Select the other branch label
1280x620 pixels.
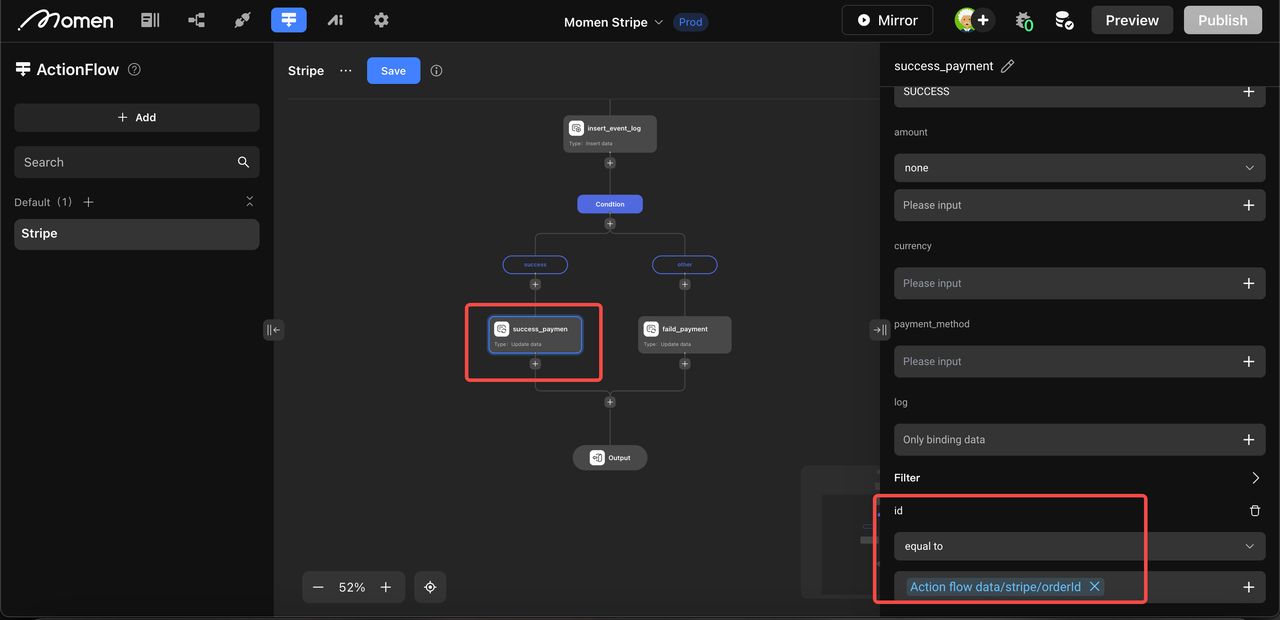[685, 265]
